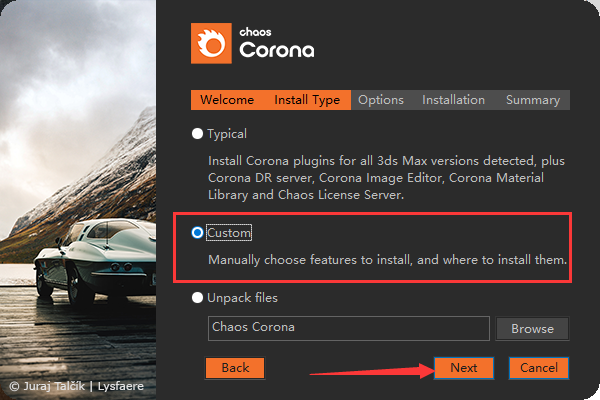Cancel the Corona installation
The width and height of the screenshot is (600, 400).
539,368
